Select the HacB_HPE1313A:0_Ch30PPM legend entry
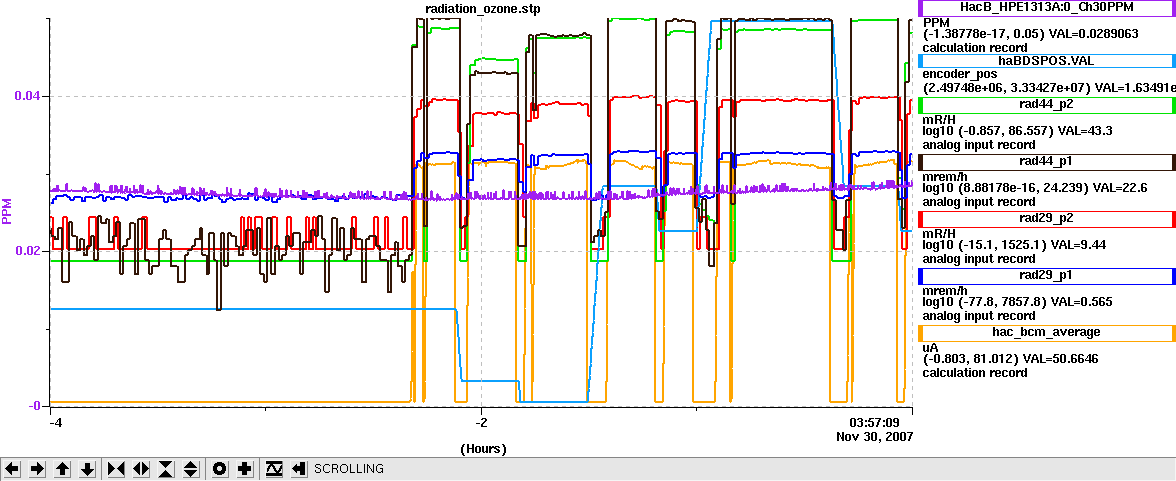Viewport: 1176px width, 481px height. point(1046,7)
